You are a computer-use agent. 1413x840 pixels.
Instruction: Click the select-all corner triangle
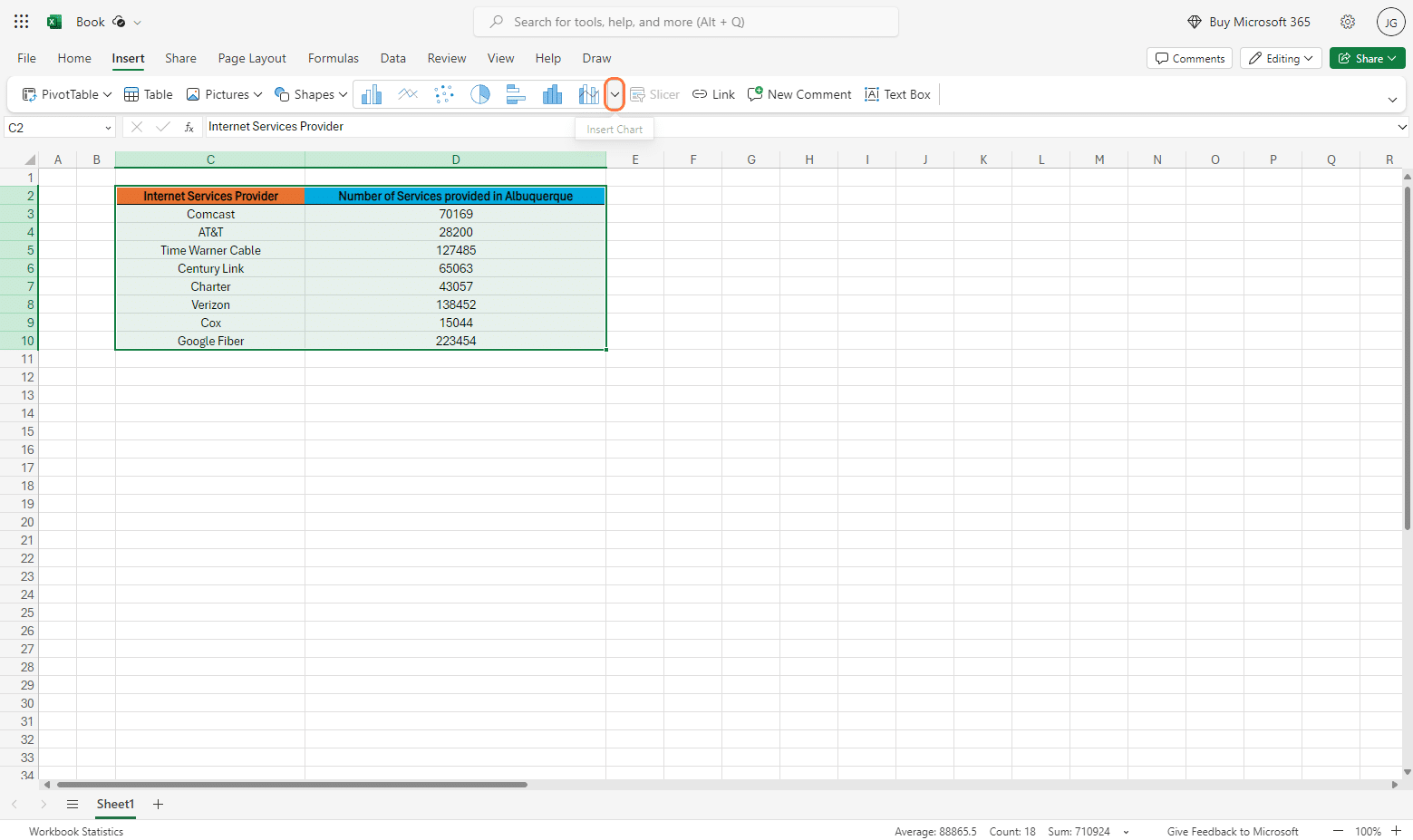coord(29,159)
